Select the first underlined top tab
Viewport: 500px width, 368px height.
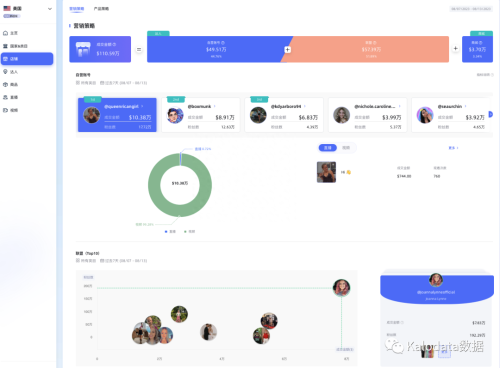(x=77, y=9)
